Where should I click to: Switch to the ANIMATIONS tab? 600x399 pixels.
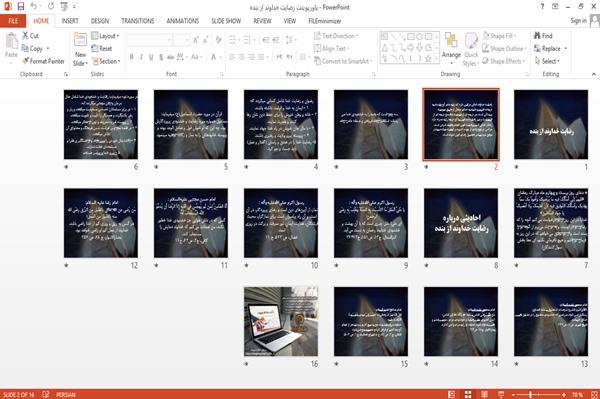pos(183,21)
